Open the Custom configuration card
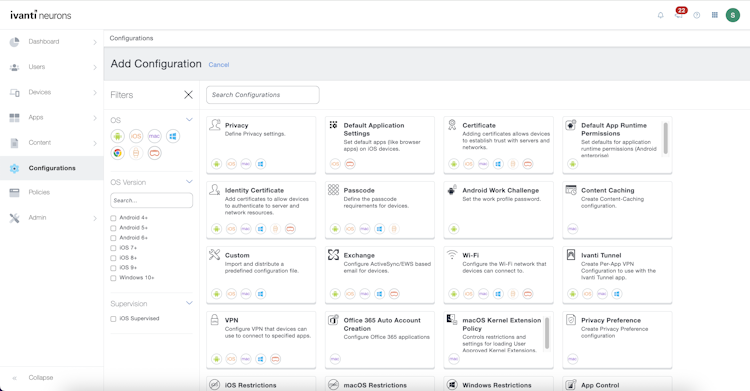The height and width of the screenshot is (391, 750). click(261, 275)
